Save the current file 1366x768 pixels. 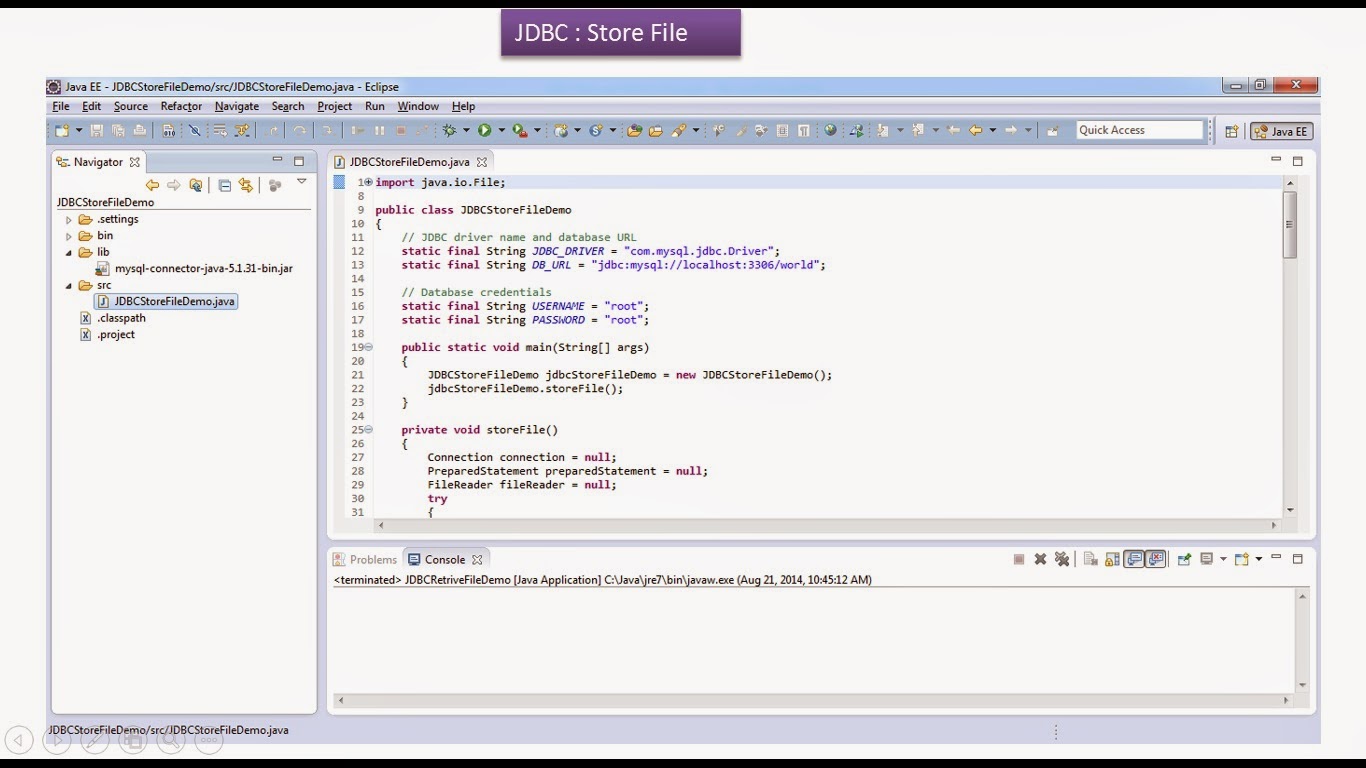99,131
